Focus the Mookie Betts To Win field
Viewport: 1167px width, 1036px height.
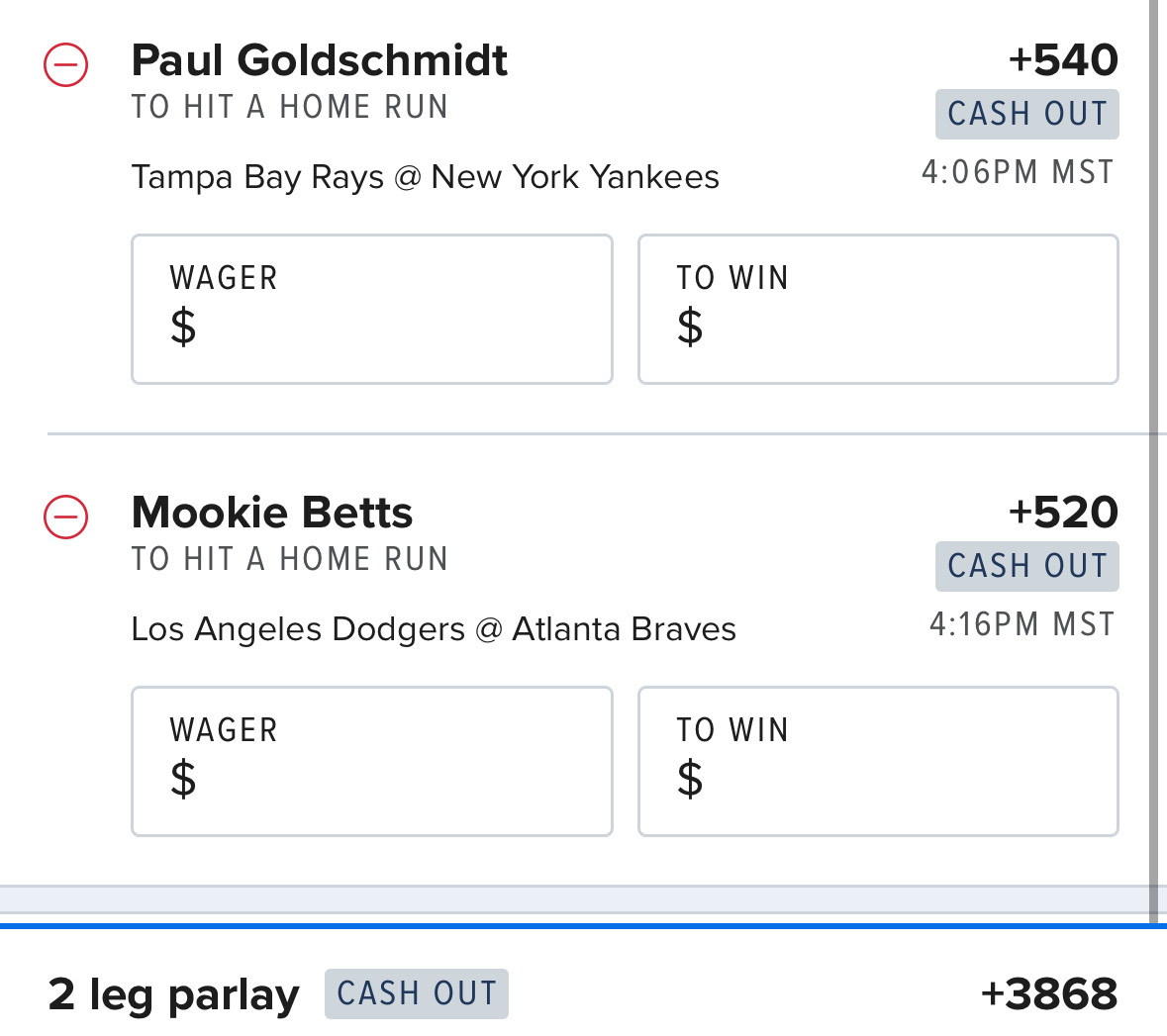tap(878, 761)
